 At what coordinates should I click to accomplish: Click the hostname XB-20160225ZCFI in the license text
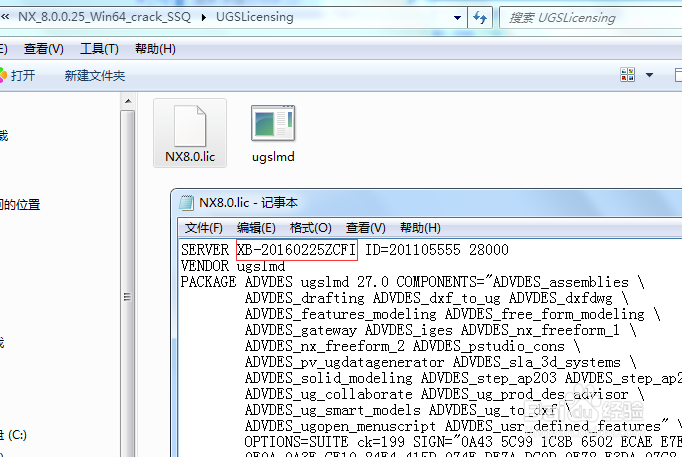296,250
